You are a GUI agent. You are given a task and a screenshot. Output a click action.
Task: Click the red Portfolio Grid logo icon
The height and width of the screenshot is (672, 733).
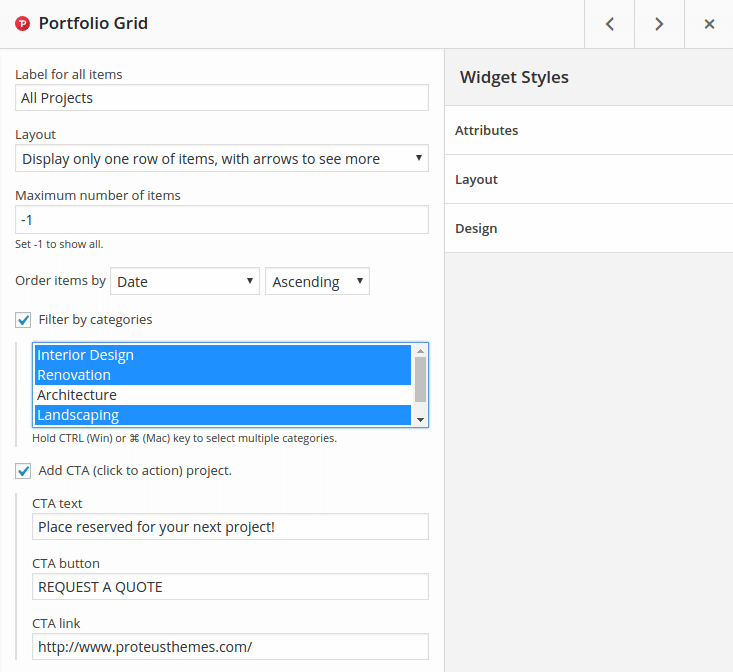[x=23, y=24]
